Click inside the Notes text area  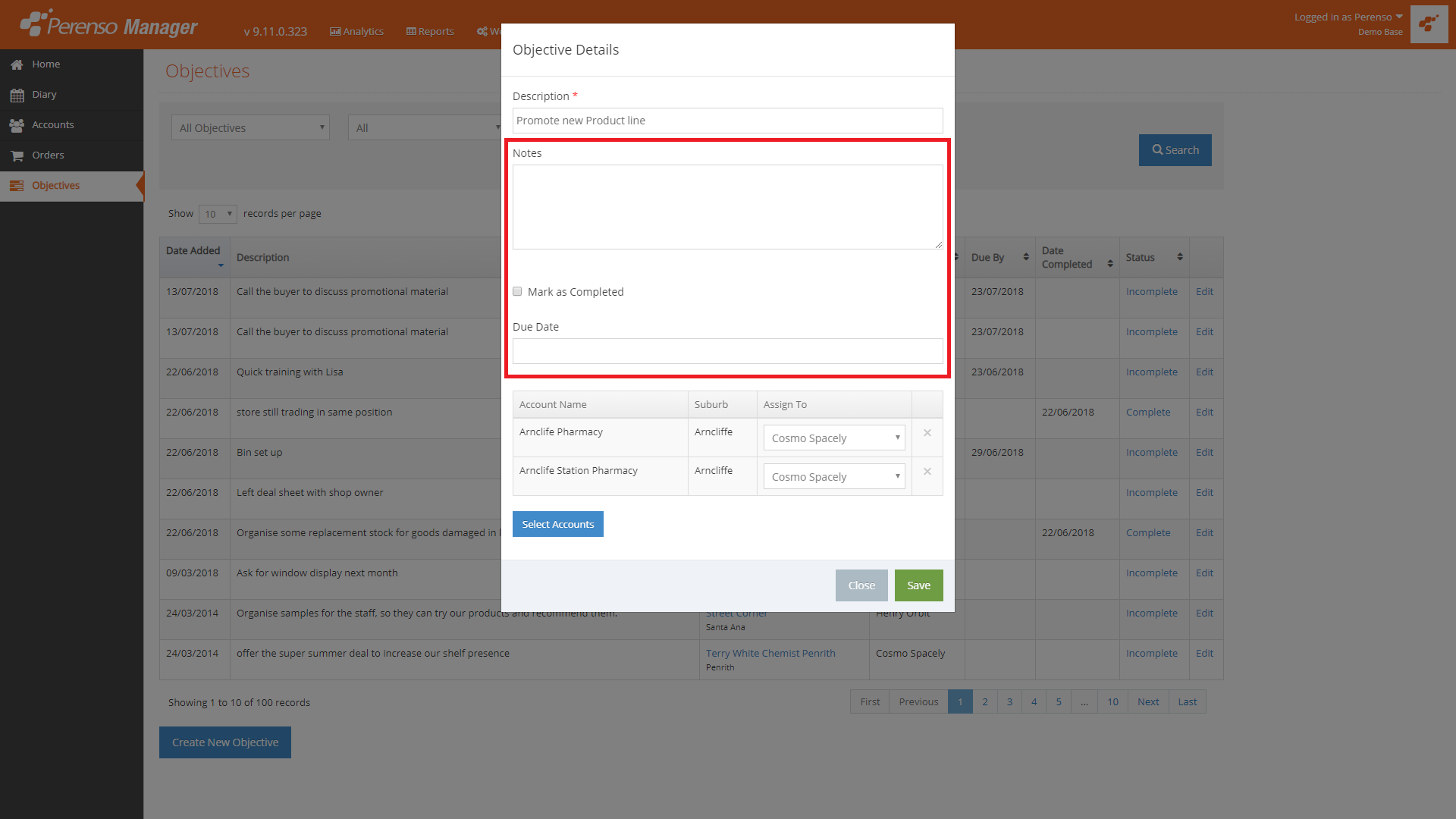tap(727, 207)
